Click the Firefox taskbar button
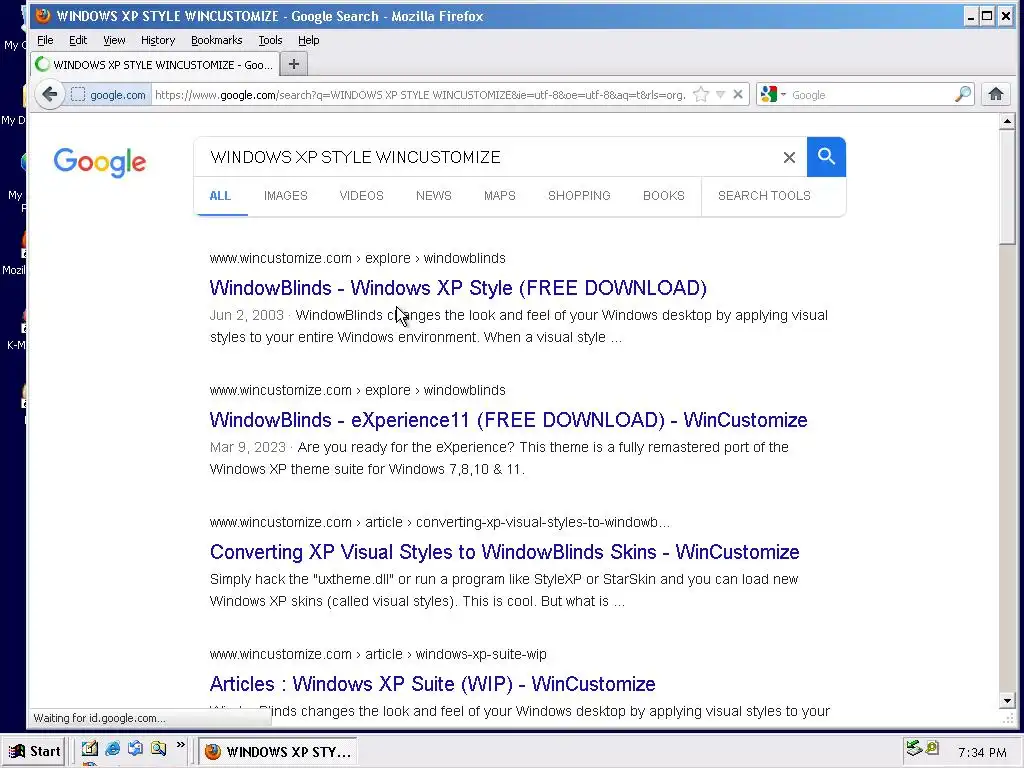This screenshot has height=768, width=1024. 278,752
